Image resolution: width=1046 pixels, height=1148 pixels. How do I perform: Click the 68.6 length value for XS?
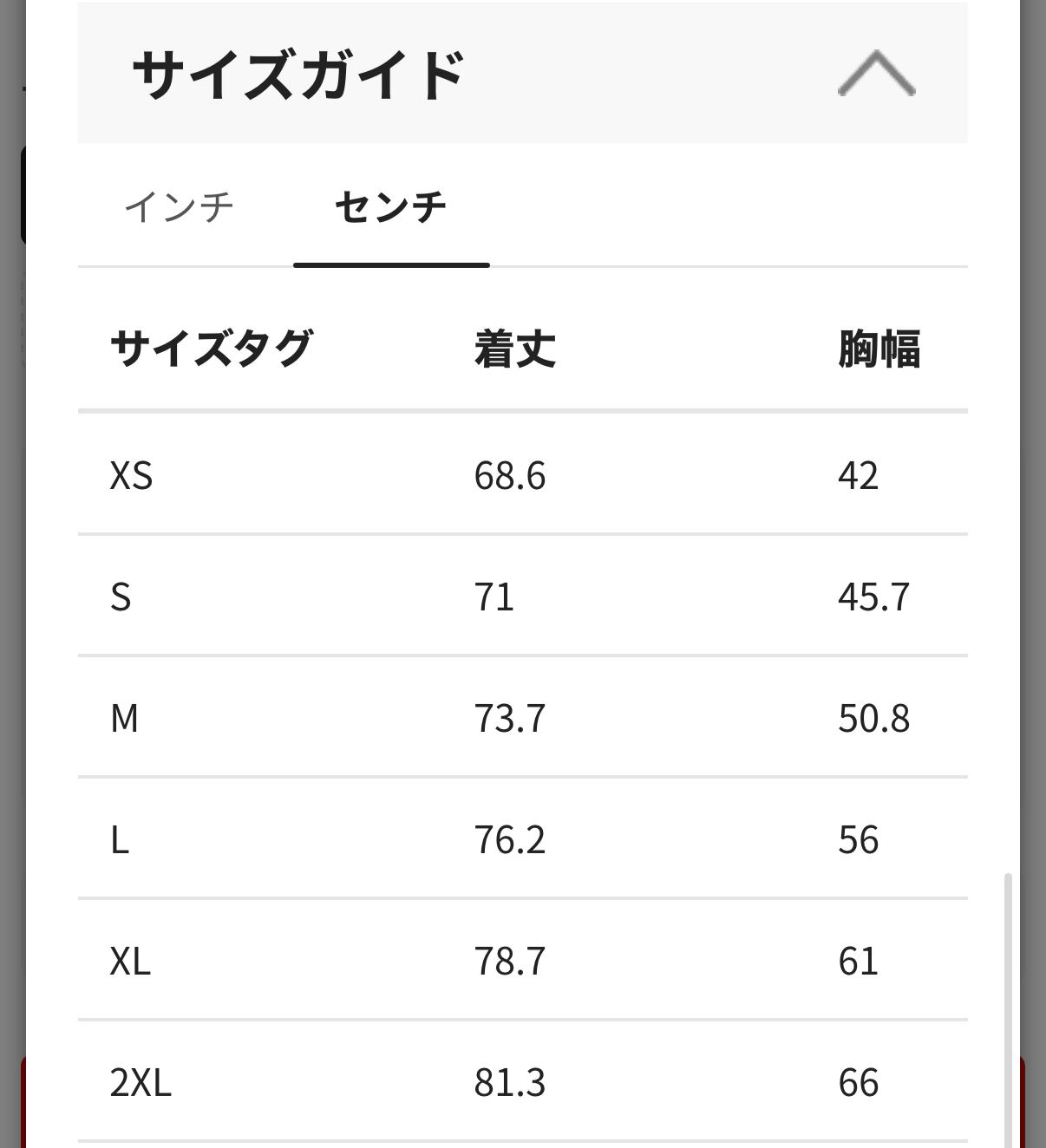[510, 475]
